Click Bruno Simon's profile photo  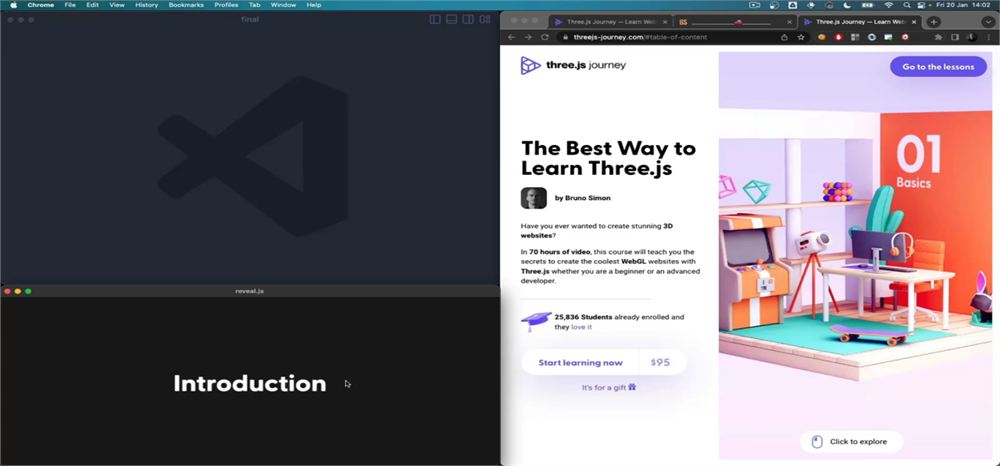pyautogui.click(x=534, y=198)
